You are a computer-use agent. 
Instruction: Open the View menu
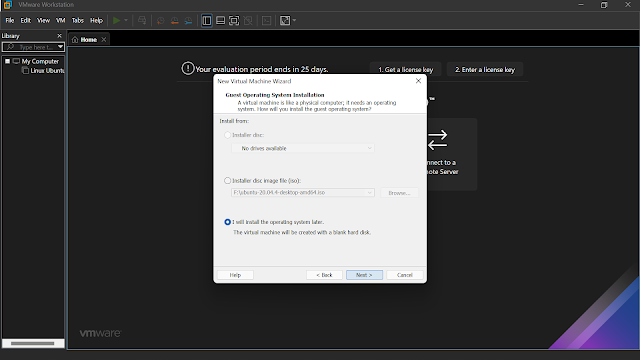(43, 20)
